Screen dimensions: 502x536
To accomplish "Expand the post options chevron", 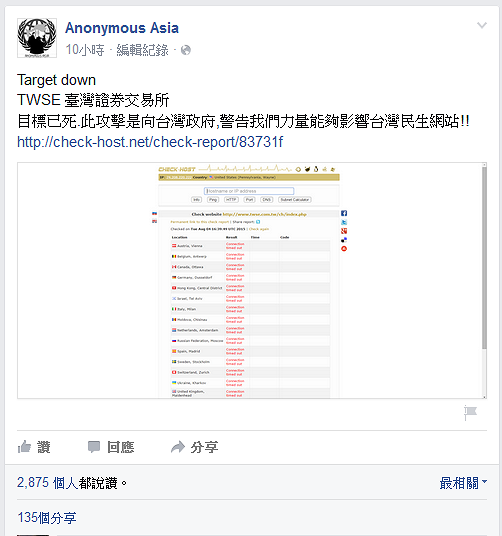I will pyautogui.click(x=481, y=25).
